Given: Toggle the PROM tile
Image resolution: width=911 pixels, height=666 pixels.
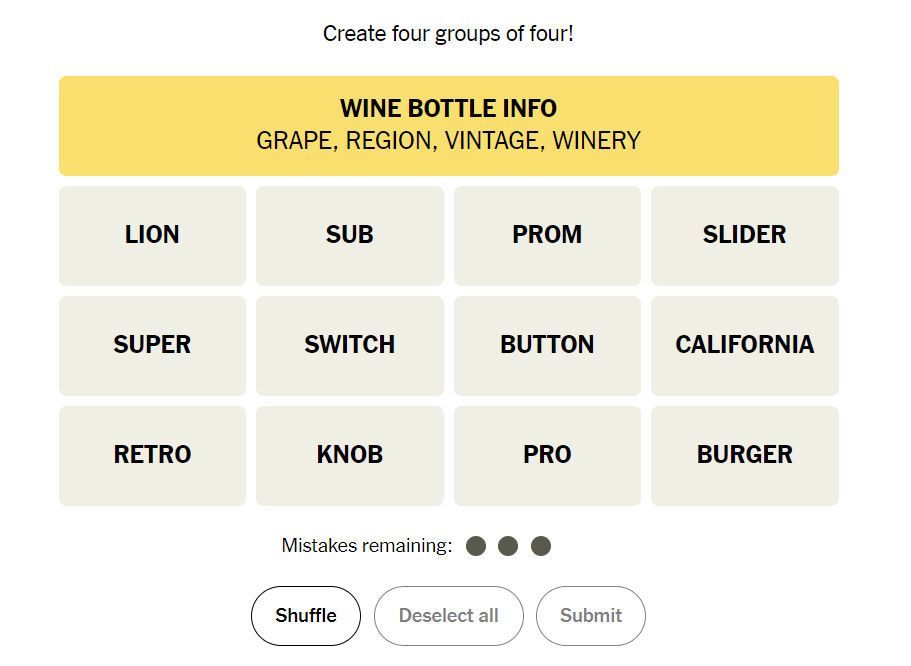Looking at the screenshot, I should click(547, 235).
